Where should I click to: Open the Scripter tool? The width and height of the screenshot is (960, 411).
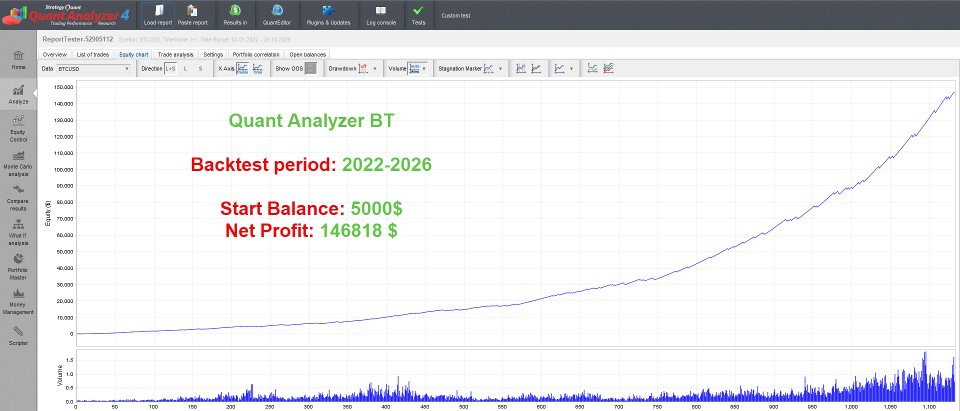18,336
